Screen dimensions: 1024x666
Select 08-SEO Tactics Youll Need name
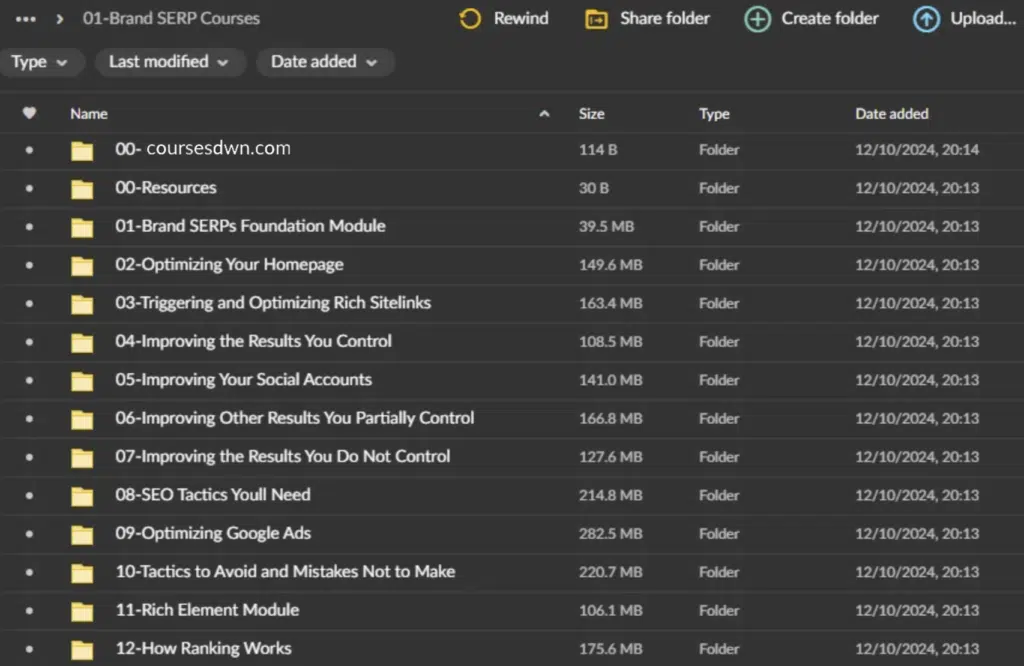tap(213, 495)
